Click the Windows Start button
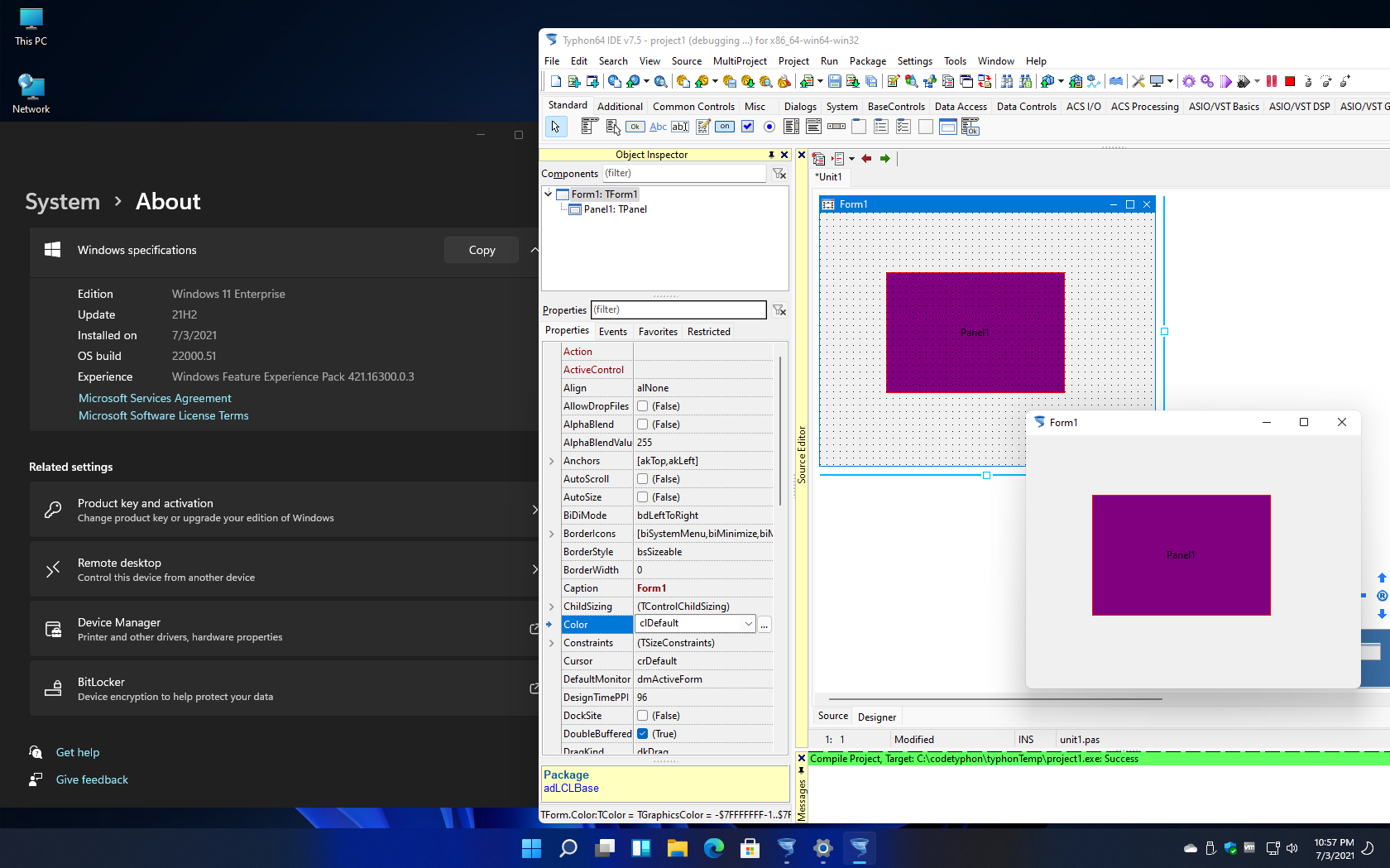 tap(532, 848)
